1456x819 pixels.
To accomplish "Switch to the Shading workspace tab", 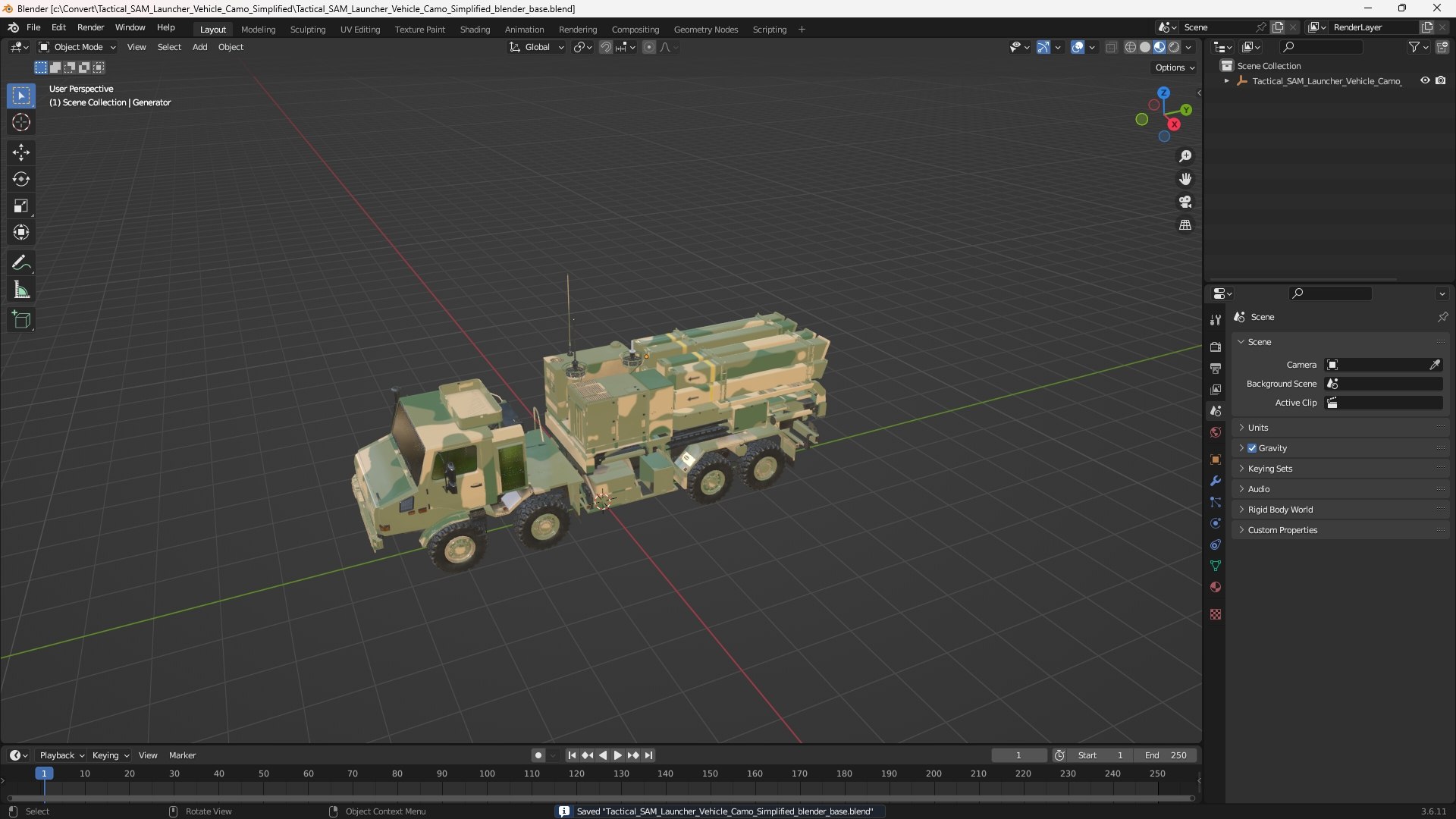I will coord(475,30).
